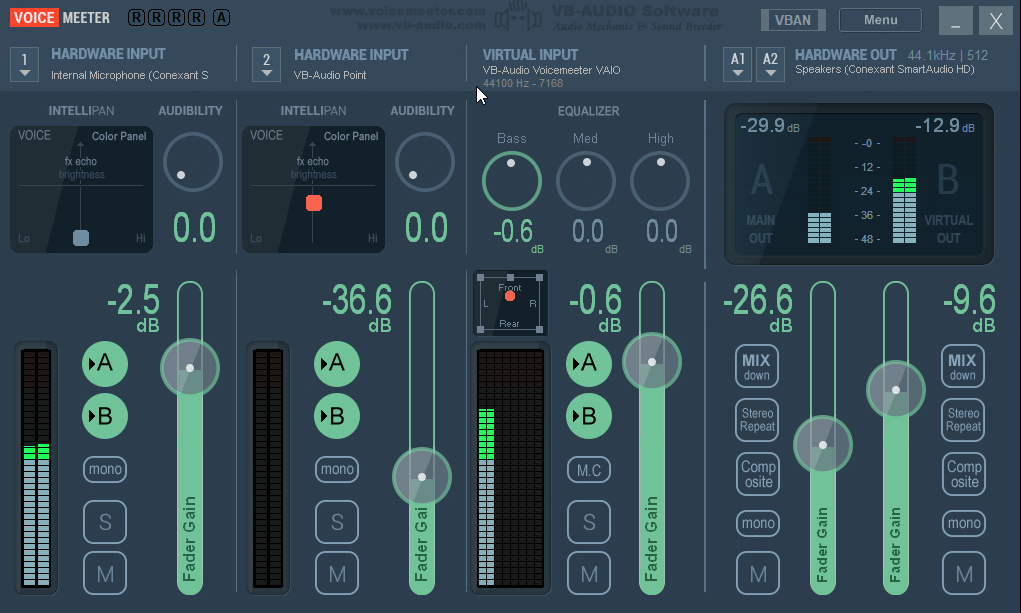Viewport: 1021px width, 613px height.
Task: Toggle mono on hardware input 1
Action: [105, 469]
